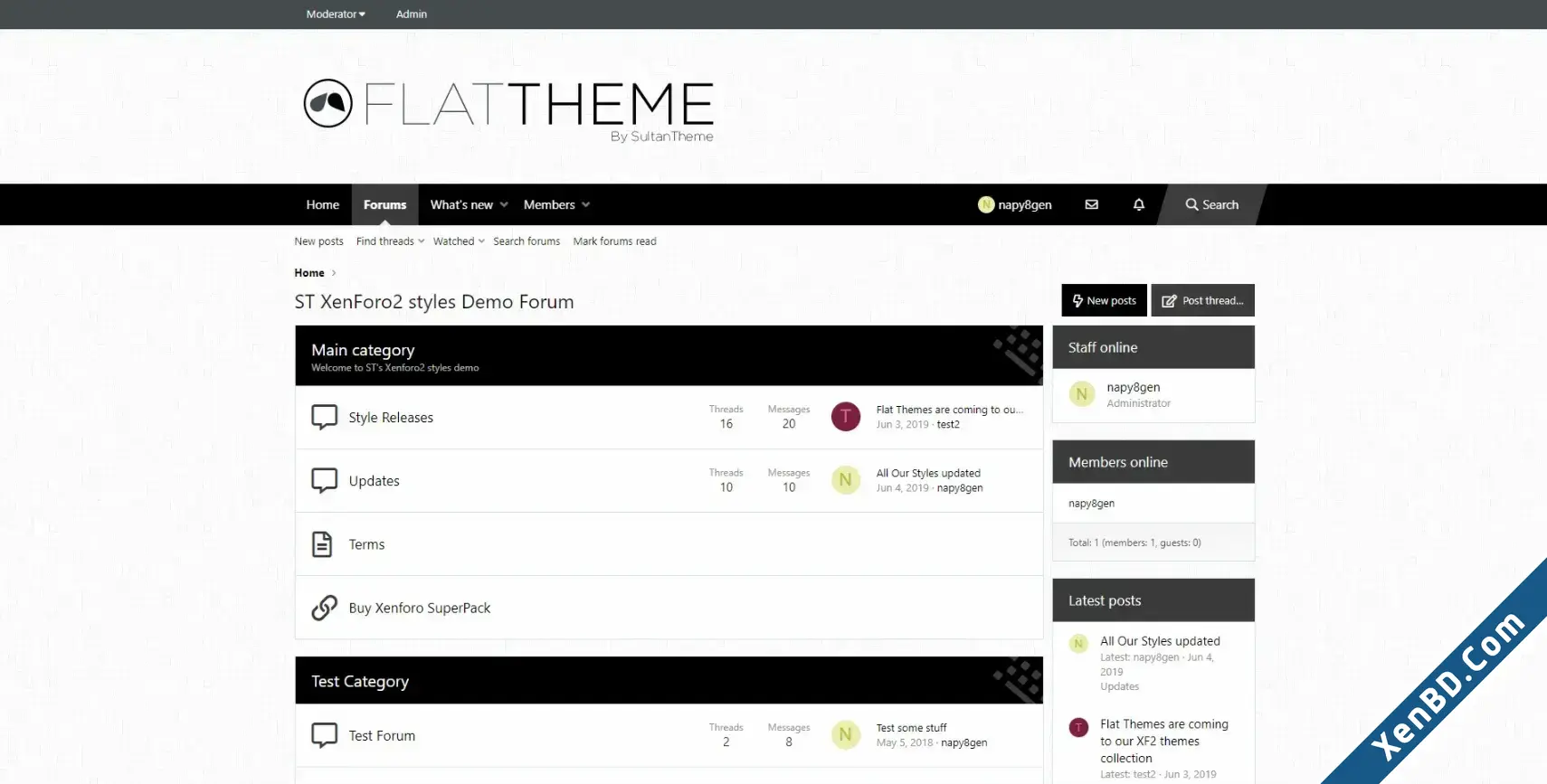The height and width of the screenshot is (784, 1547).
Task: Open Buy Xenforo SuperPack link
Action: pyautogui.click(x=420, y=608)
